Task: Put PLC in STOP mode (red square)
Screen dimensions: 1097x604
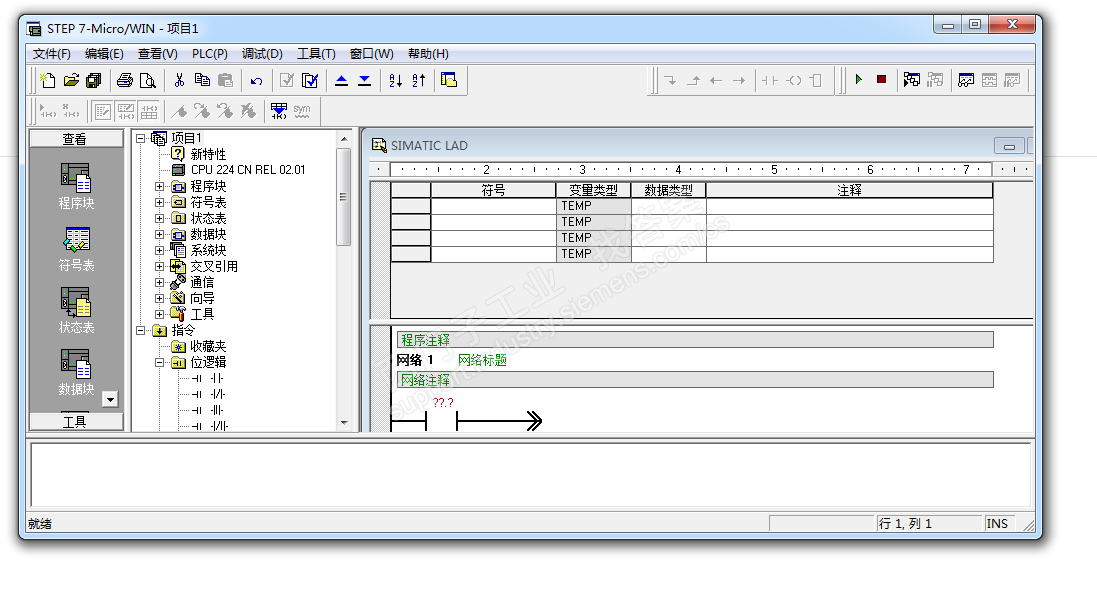Action: coord(882,80)
